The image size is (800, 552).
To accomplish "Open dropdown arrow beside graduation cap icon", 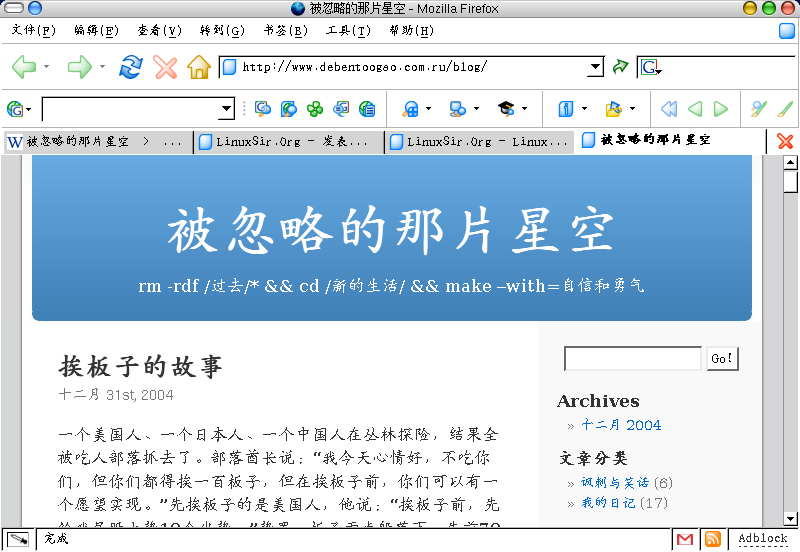I will (x=524, y=109).
